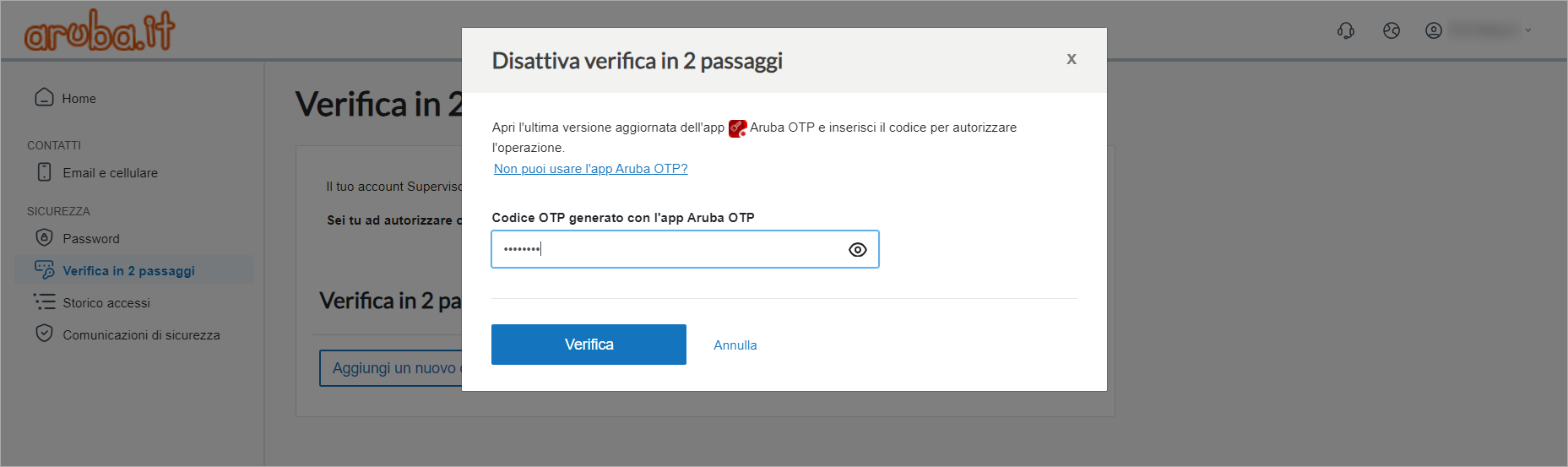Close the Disattiva verifica dialog
Image resolution: width=1568 pixels, height=467 pixels.
[x=1072, y=59]
